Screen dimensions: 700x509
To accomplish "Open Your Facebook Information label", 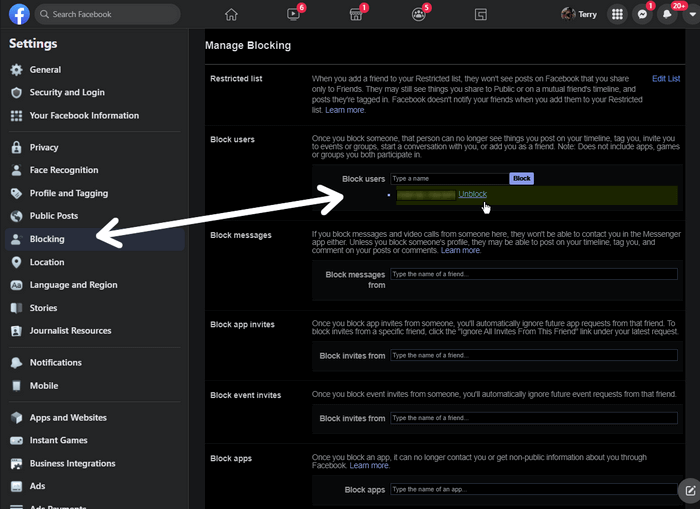I will pos(84,116).
